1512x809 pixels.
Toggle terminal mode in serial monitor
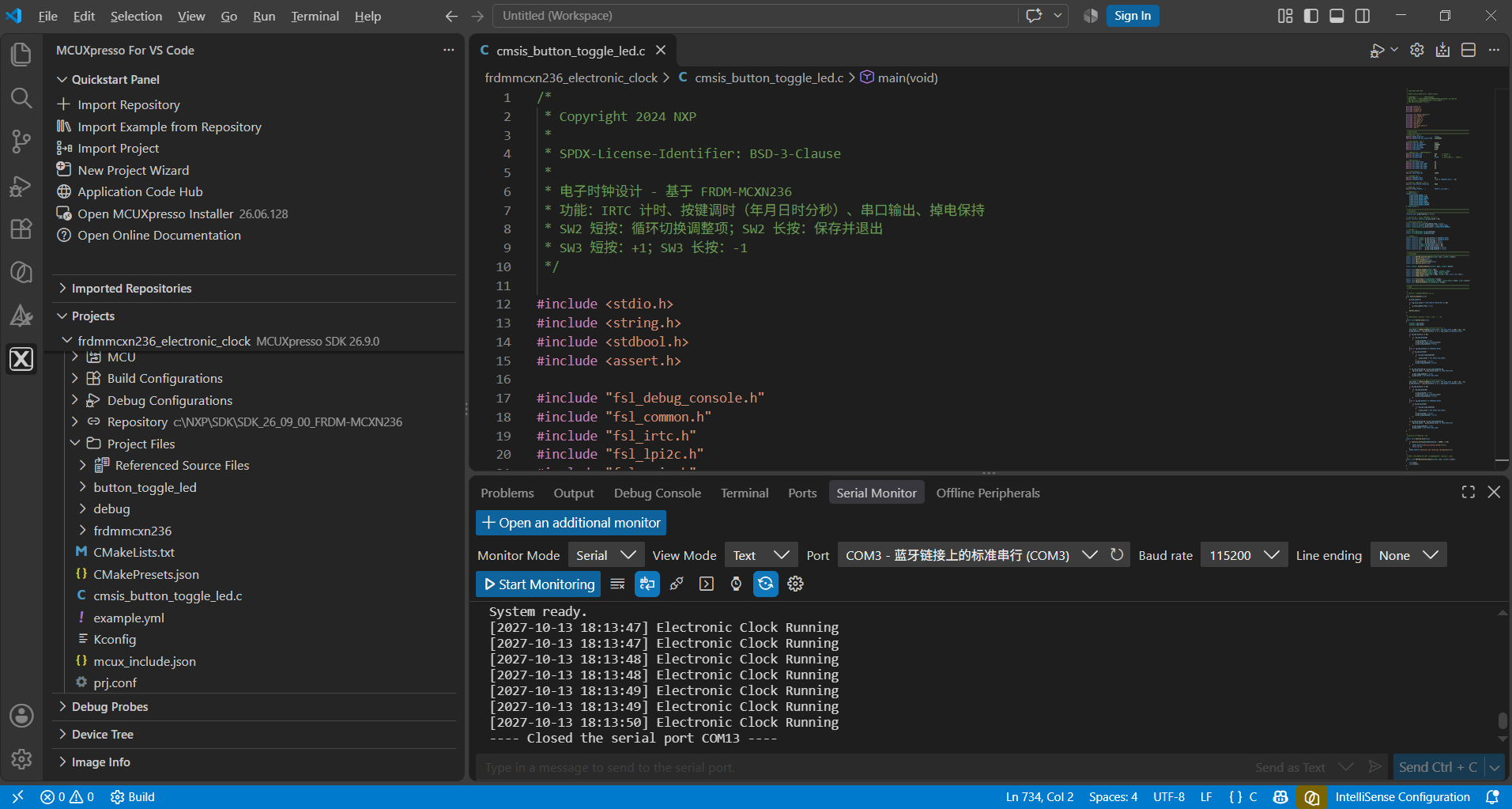707,584
